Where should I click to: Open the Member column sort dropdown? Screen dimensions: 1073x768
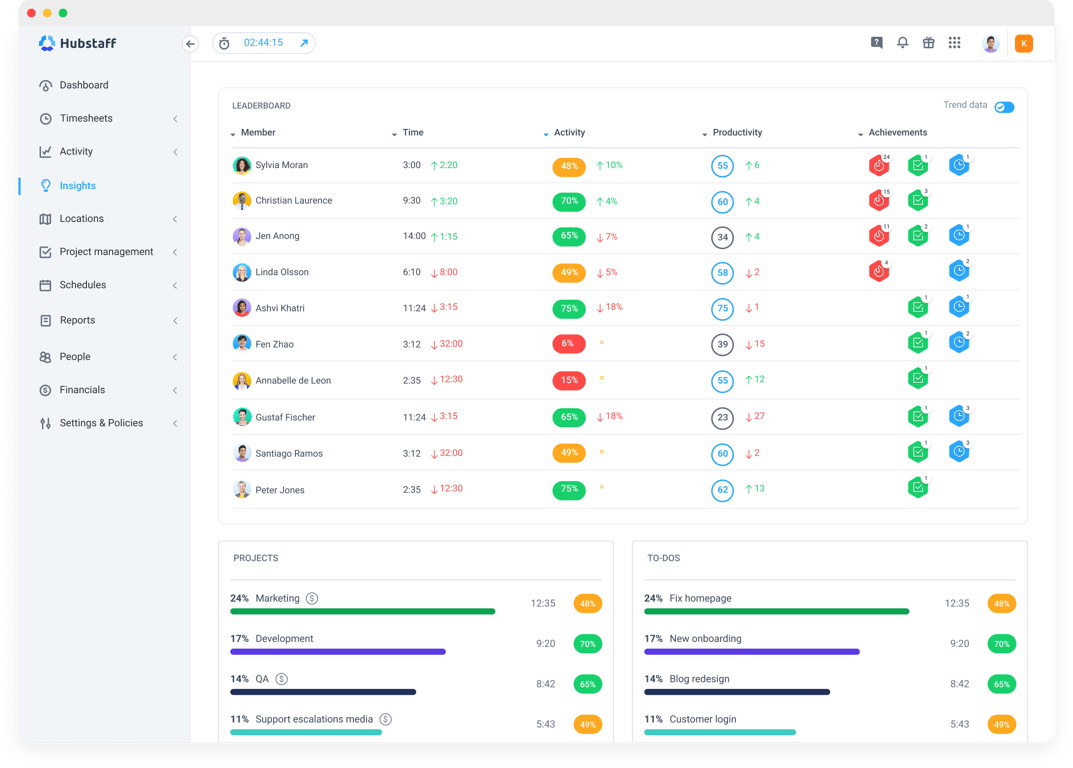(232, 132)
